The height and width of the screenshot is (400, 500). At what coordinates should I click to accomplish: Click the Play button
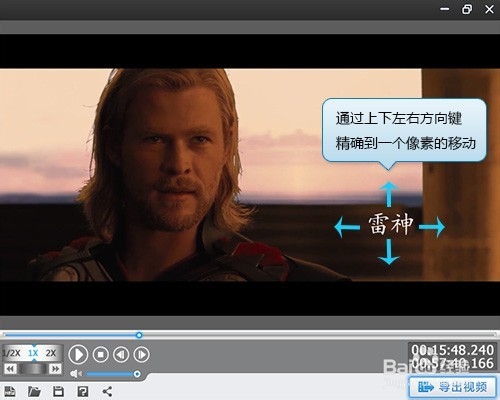tap(78, 354)
